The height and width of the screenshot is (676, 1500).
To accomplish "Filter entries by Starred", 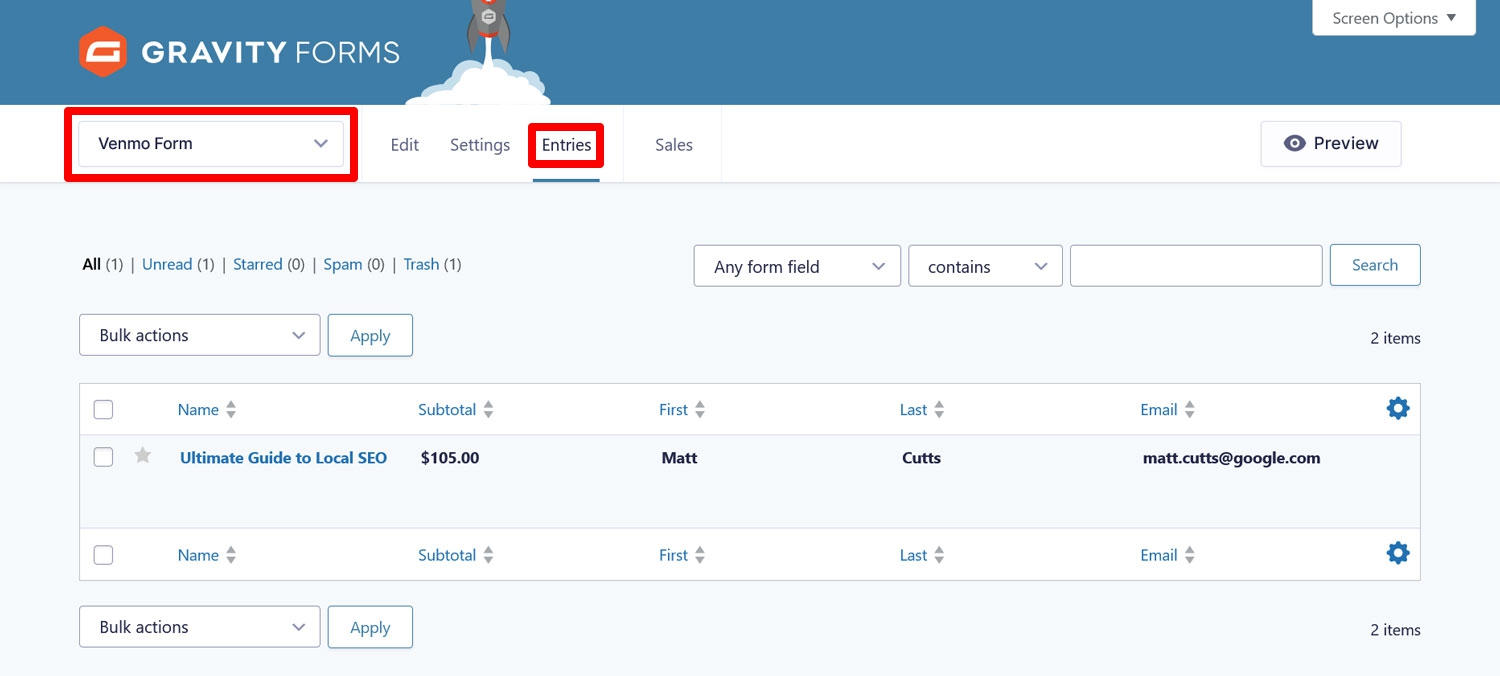I will [x=258, y=264].
